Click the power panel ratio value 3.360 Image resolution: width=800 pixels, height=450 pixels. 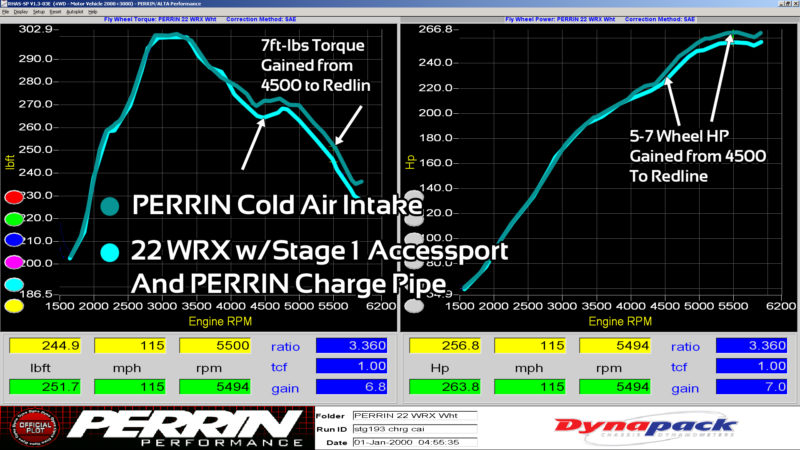(751, 346)
